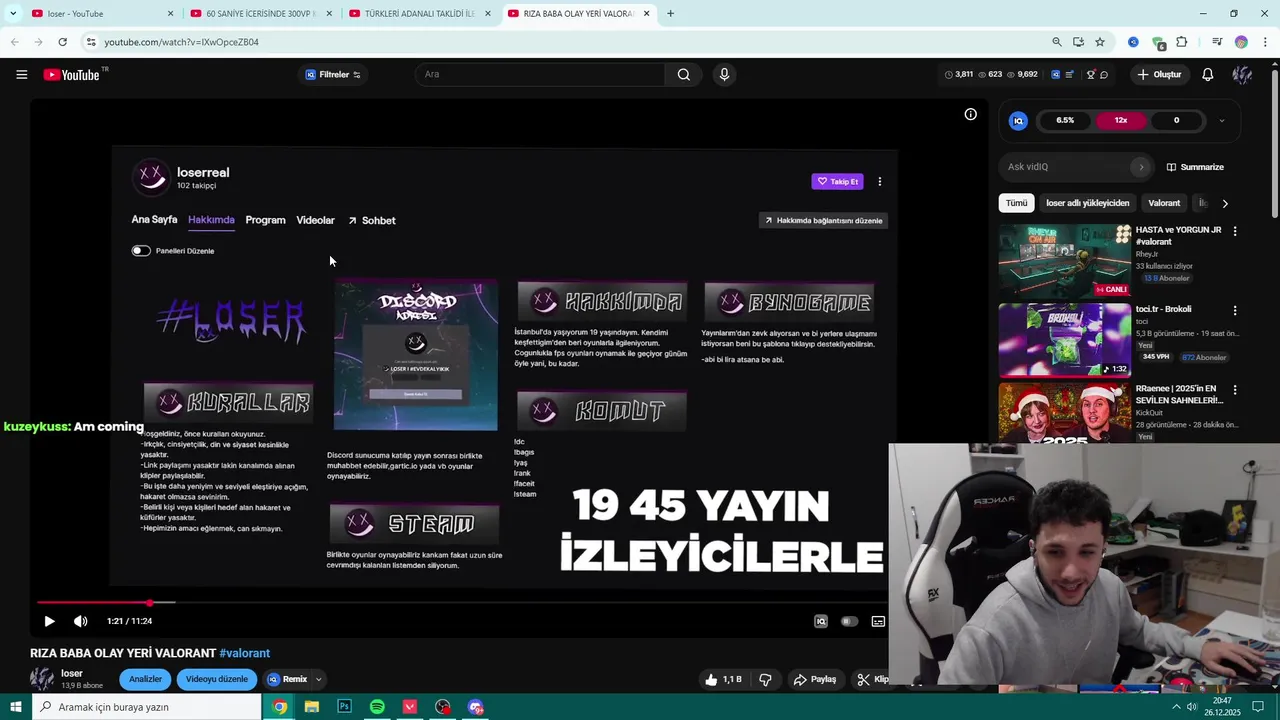
Task: Click the search magnifier button
Action: click(684, 75)
